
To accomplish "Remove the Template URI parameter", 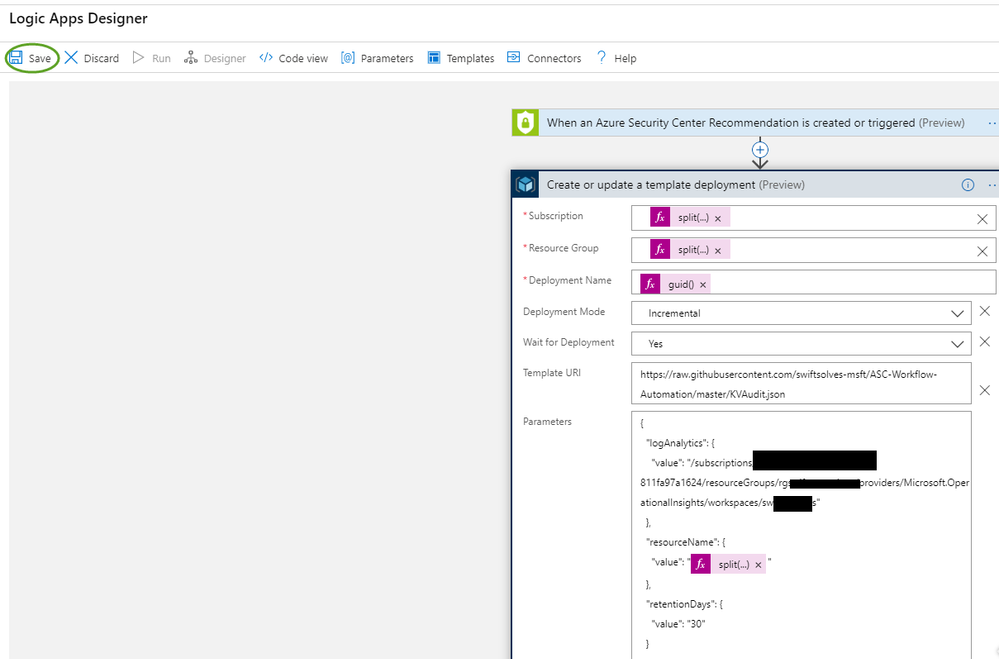I will 985,390.
